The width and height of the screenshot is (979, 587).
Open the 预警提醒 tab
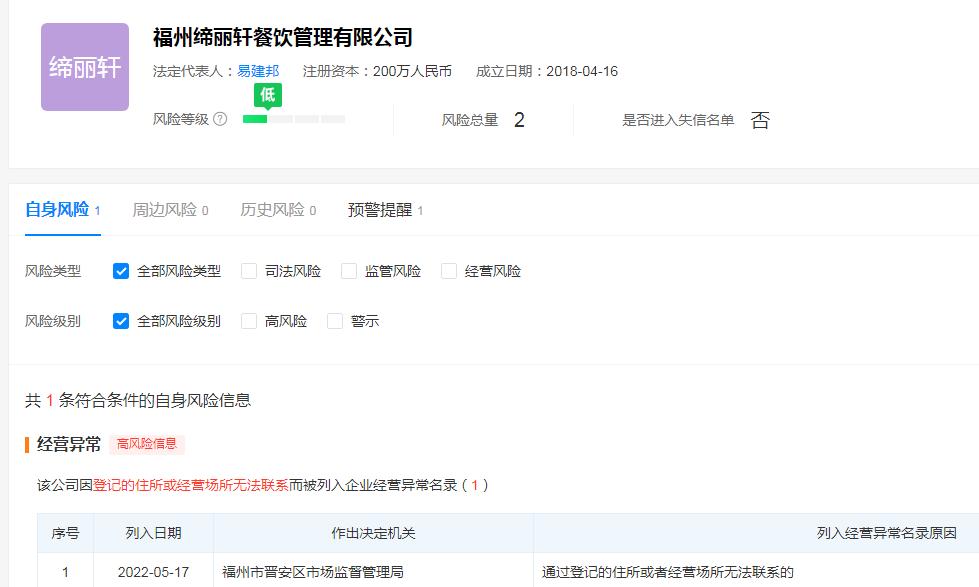point(380,210)
